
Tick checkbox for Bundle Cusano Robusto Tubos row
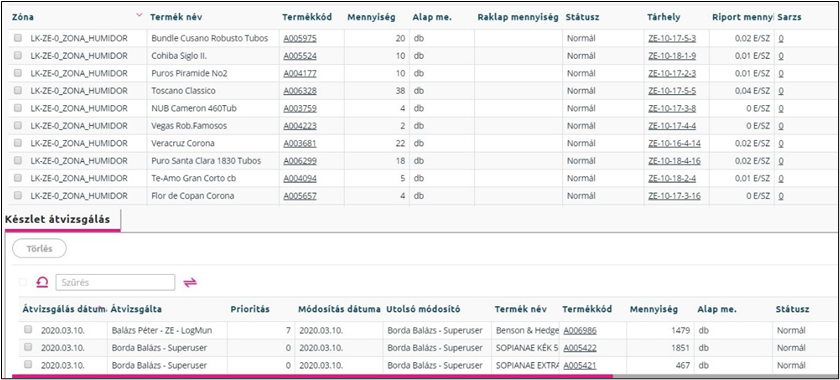tap(18, 39)
